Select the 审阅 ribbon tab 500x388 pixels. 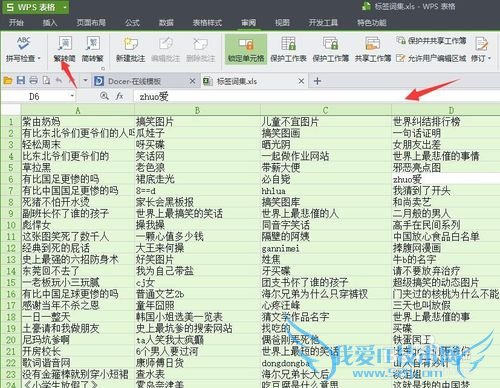tap(249, 23)
